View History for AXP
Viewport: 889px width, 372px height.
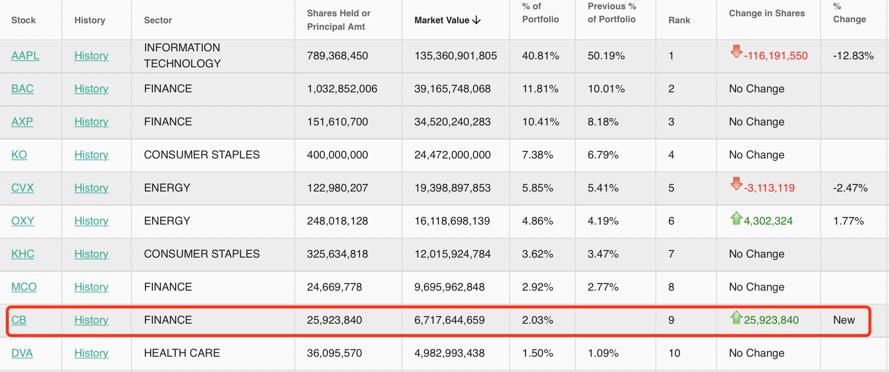coord(91,122)
